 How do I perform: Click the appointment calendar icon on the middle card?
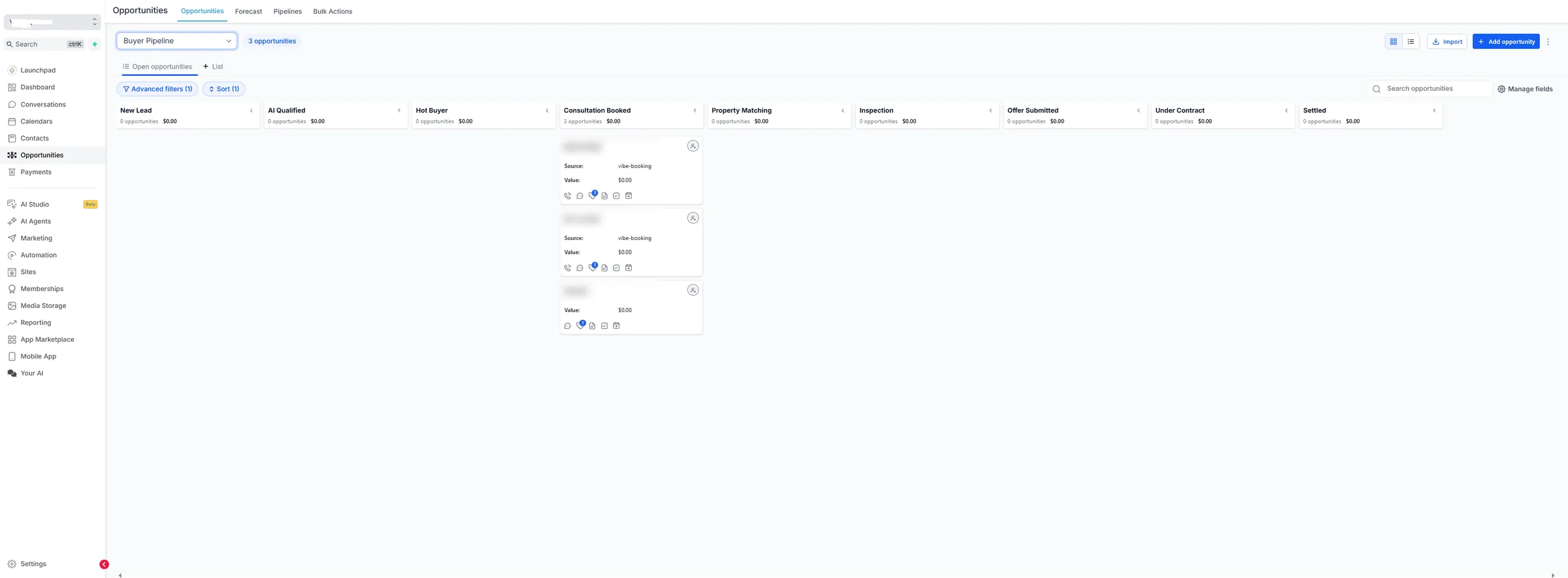tap(629, 267)
